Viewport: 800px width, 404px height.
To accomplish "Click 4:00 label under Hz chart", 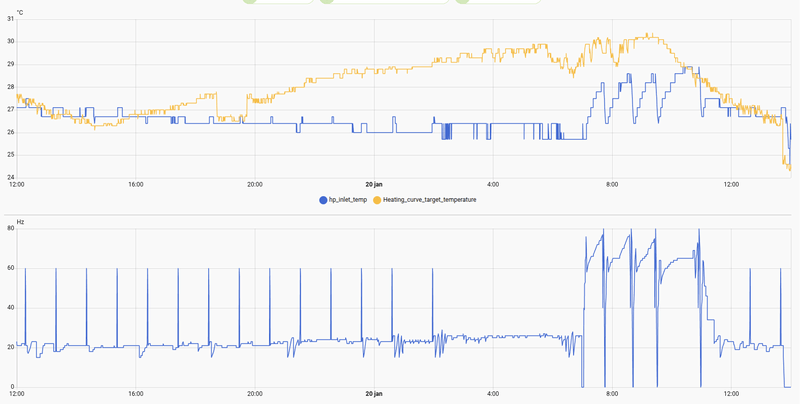I will (493, 394).
